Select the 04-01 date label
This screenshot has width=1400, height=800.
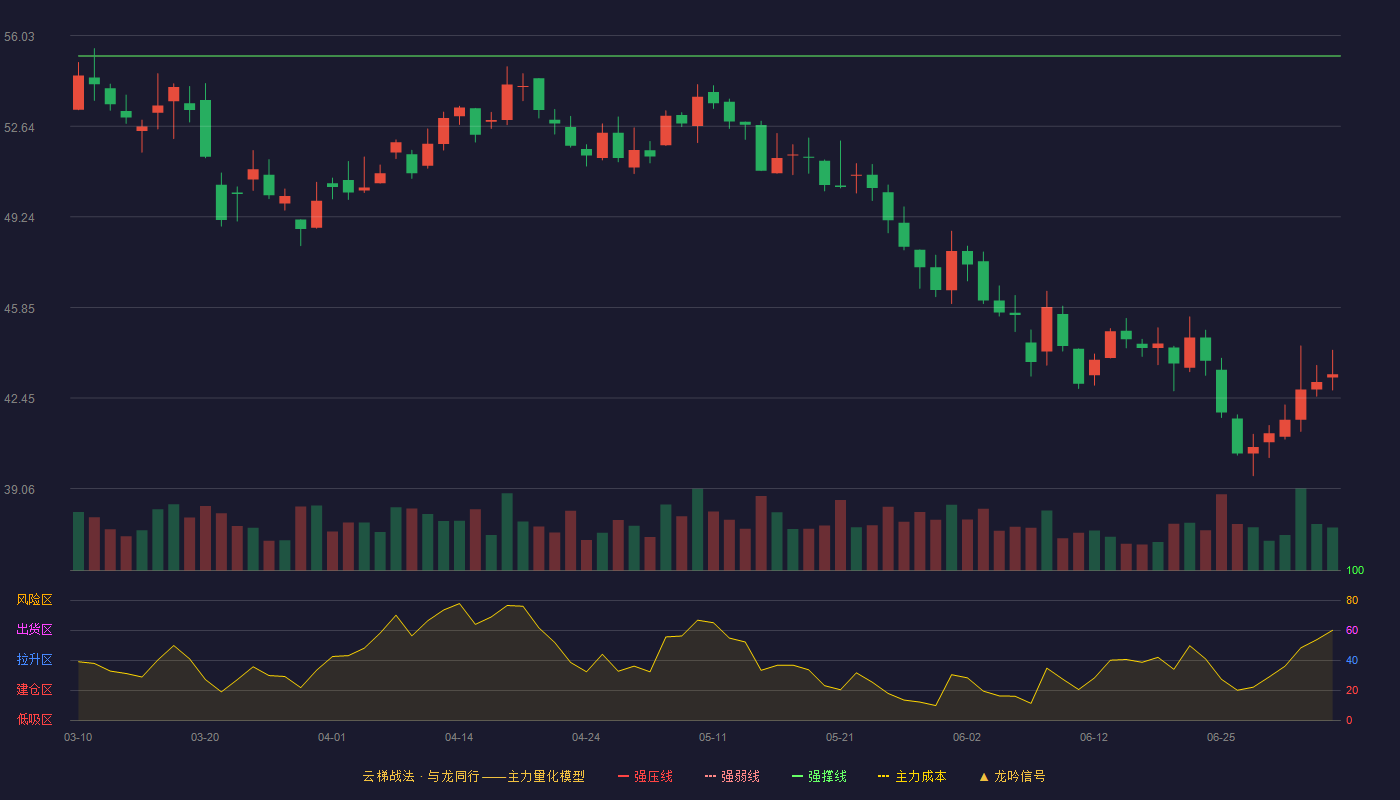click(332, 737)
